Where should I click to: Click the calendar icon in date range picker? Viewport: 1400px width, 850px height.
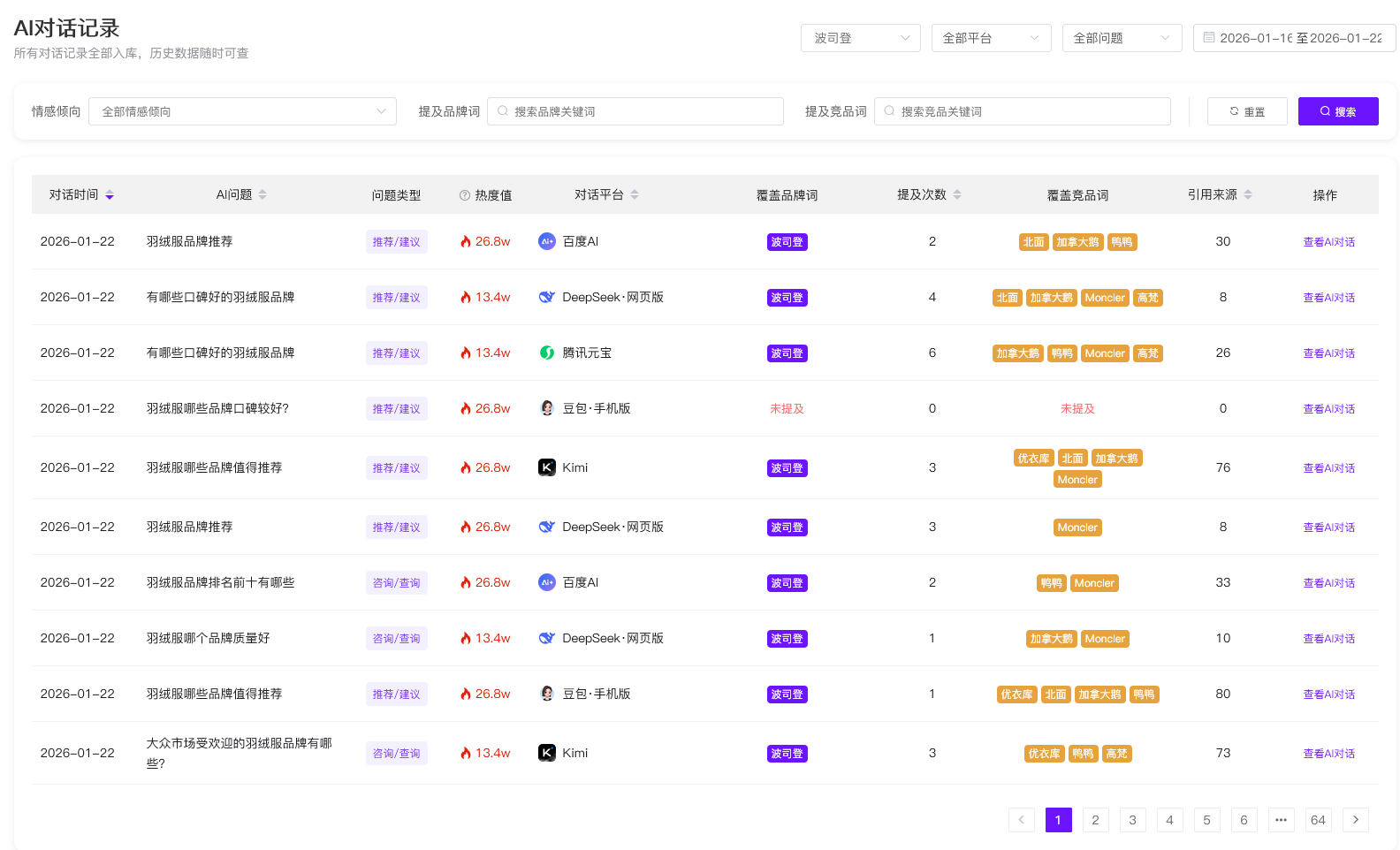(1208, 38)
